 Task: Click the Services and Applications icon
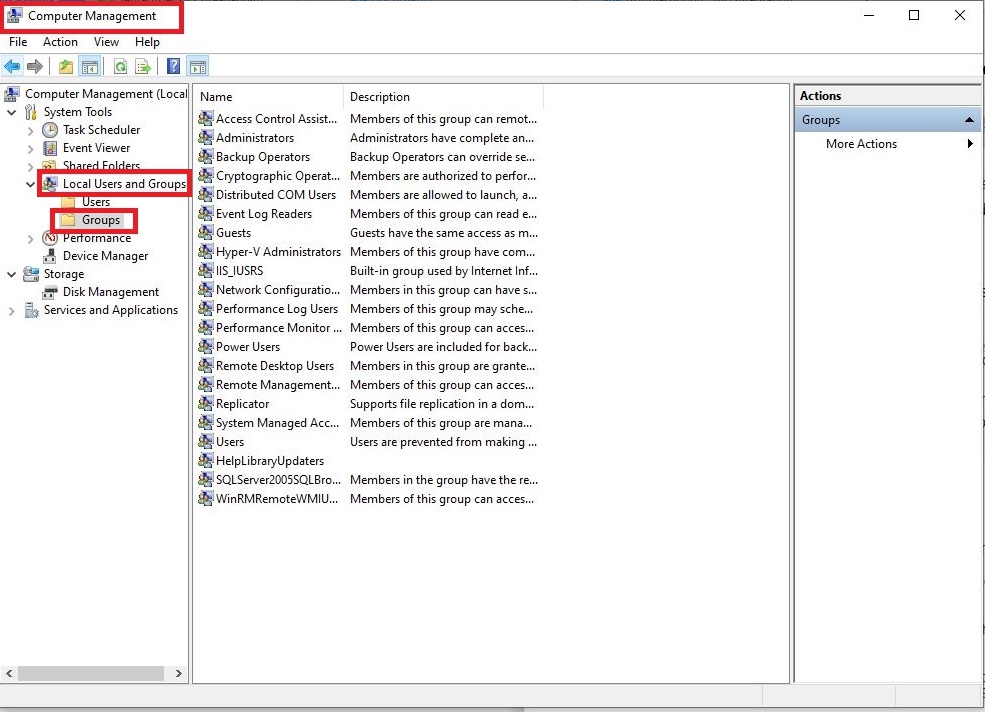pos(31,310)
